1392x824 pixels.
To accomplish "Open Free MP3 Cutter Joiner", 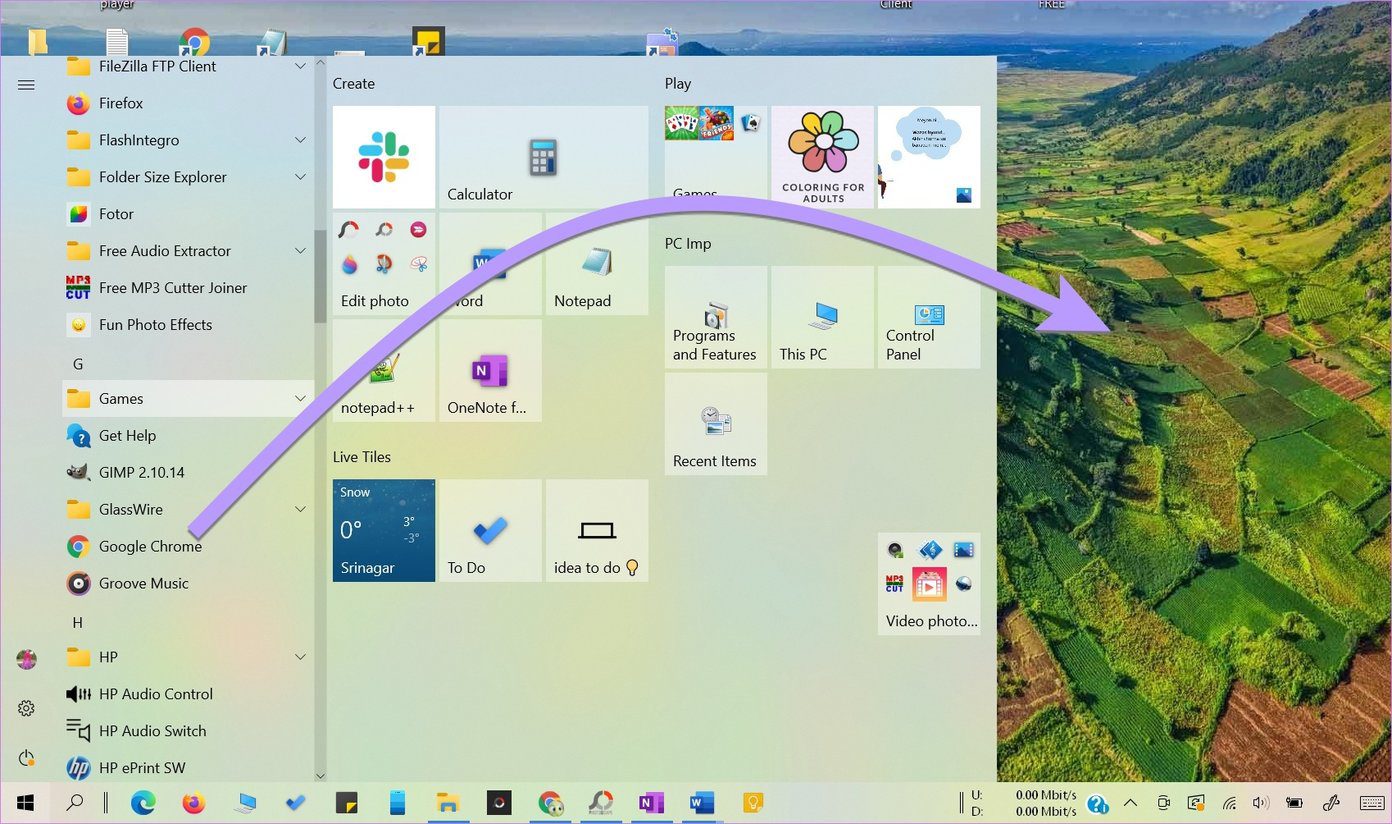I will [x=187, y=288].
